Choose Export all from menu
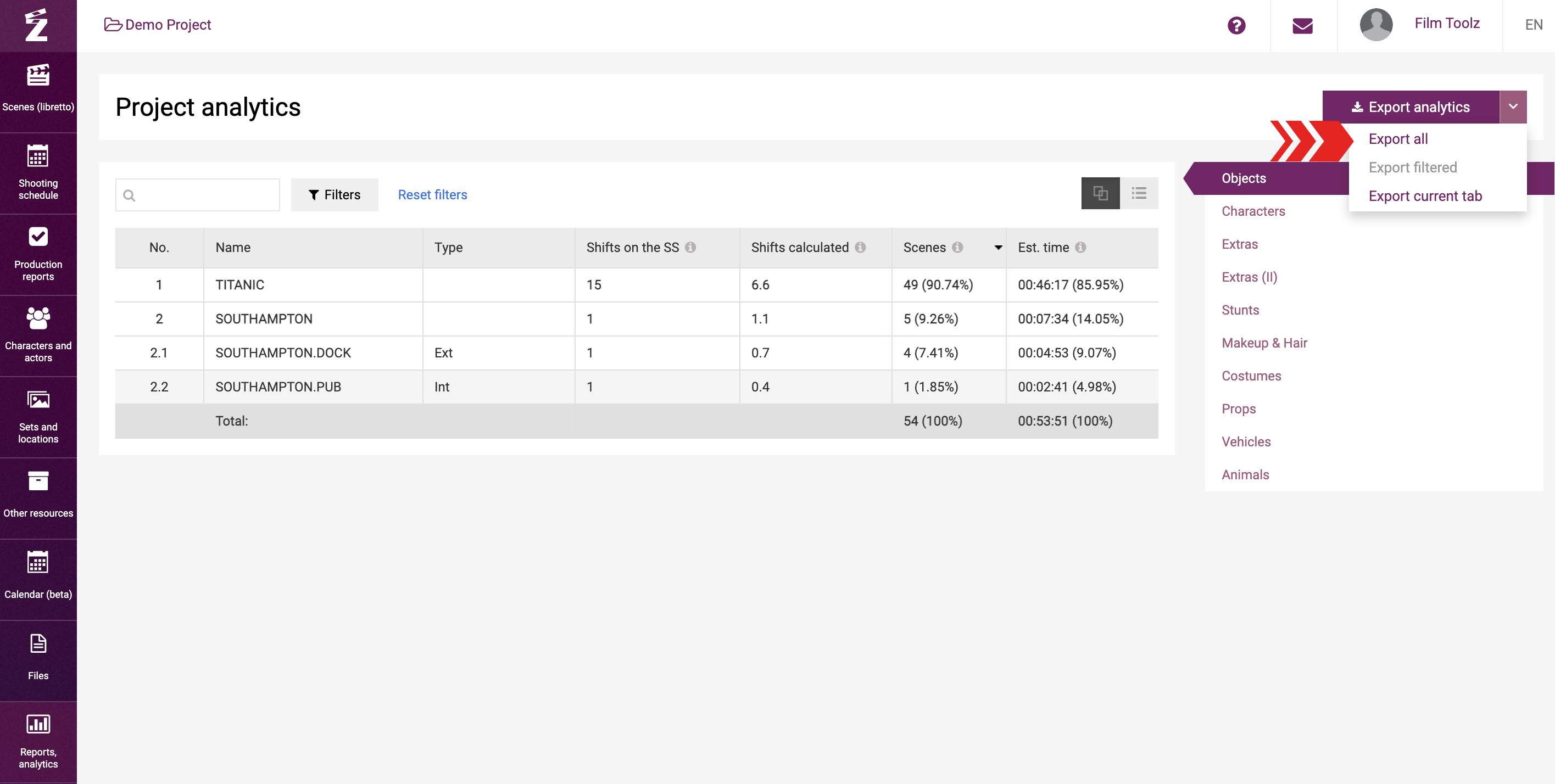 1397,139
